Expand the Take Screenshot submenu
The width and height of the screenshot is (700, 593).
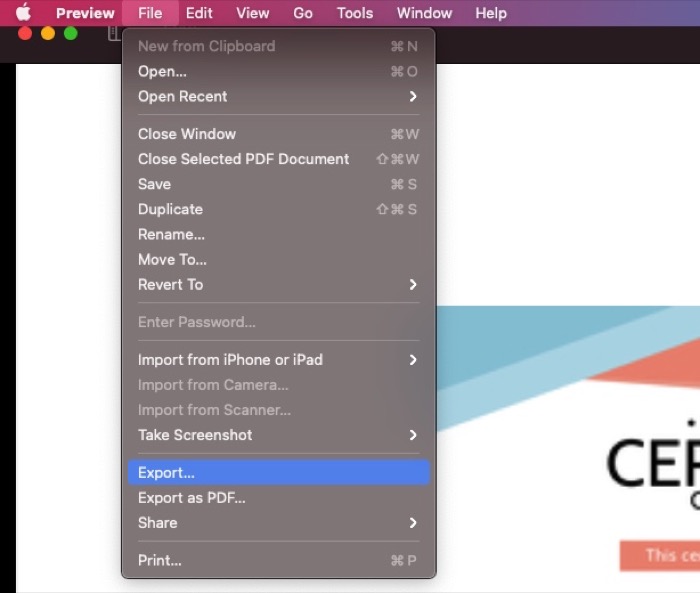pos(279,435)
